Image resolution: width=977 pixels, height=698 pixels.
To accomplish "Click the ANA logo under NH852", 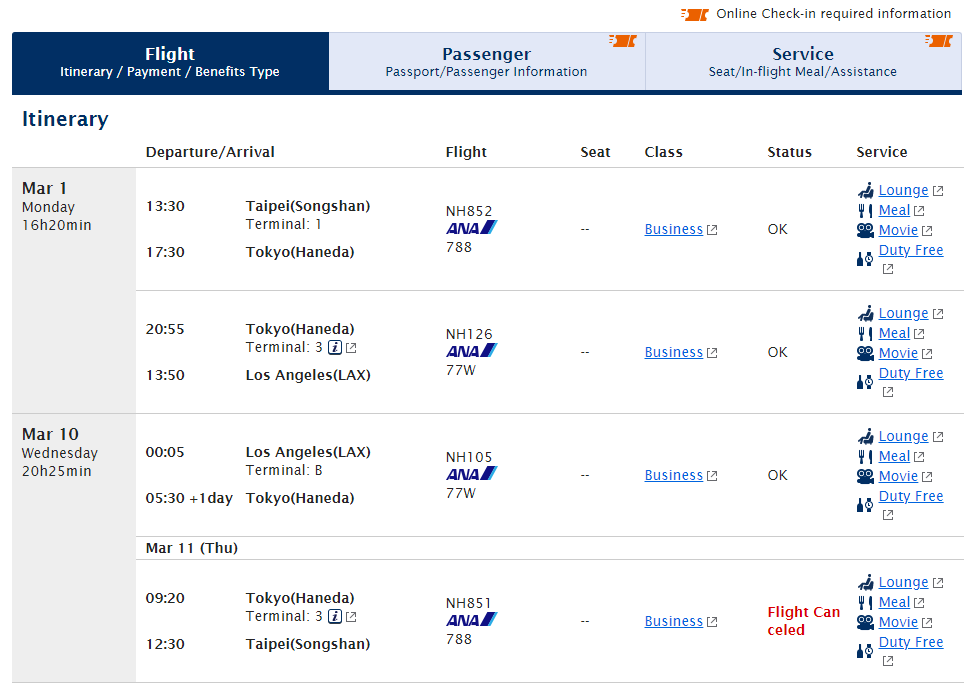I will (472, 228).
